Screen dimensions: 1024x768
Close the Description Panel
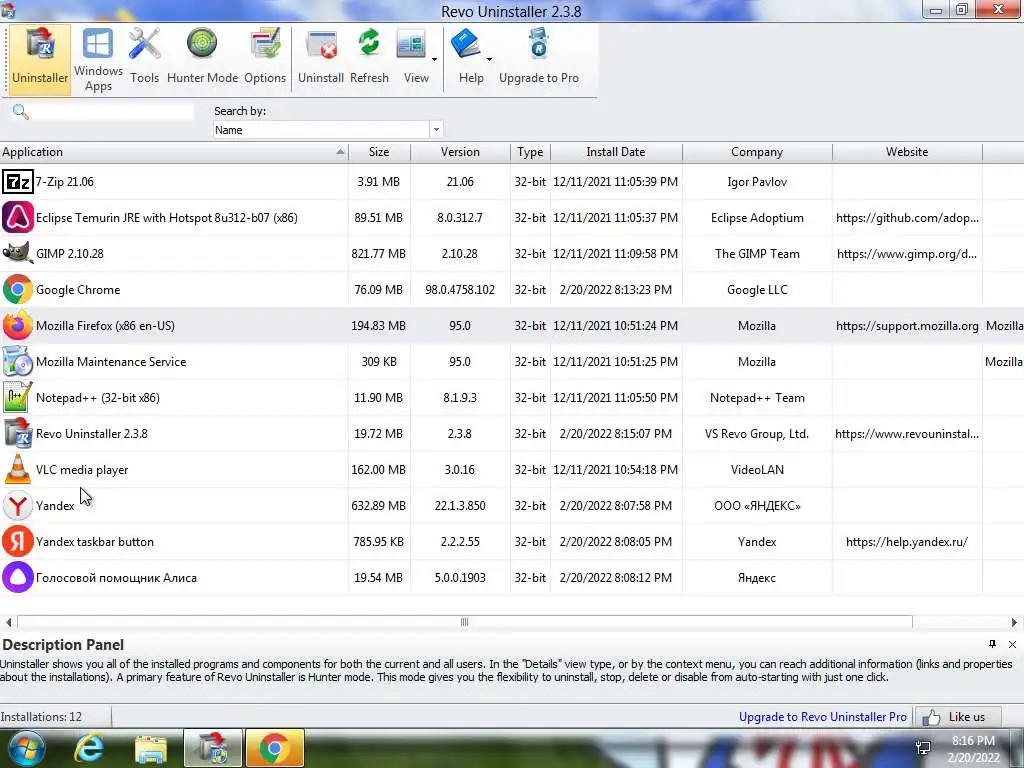[x=1012, y=645]
